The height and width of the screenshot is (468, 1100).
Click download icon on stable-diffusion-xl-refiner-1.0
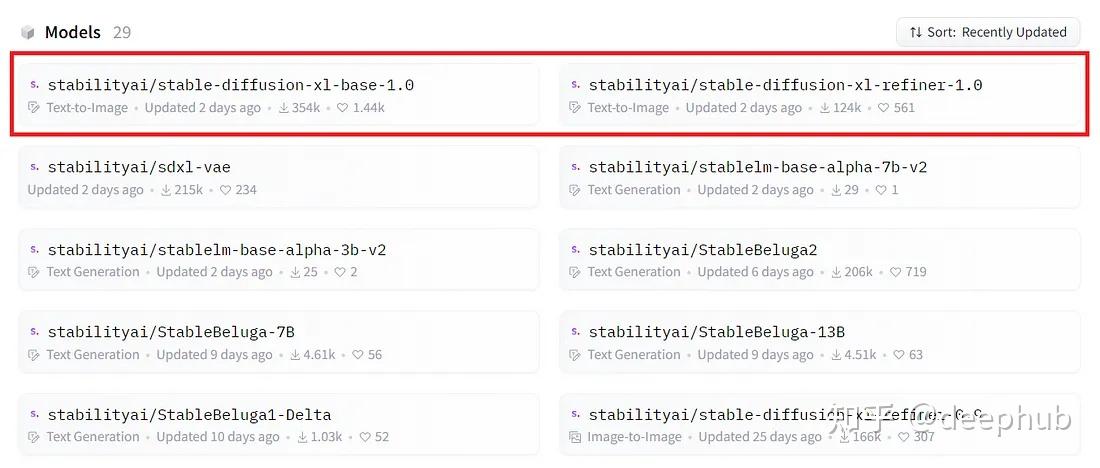click(824, 108)
